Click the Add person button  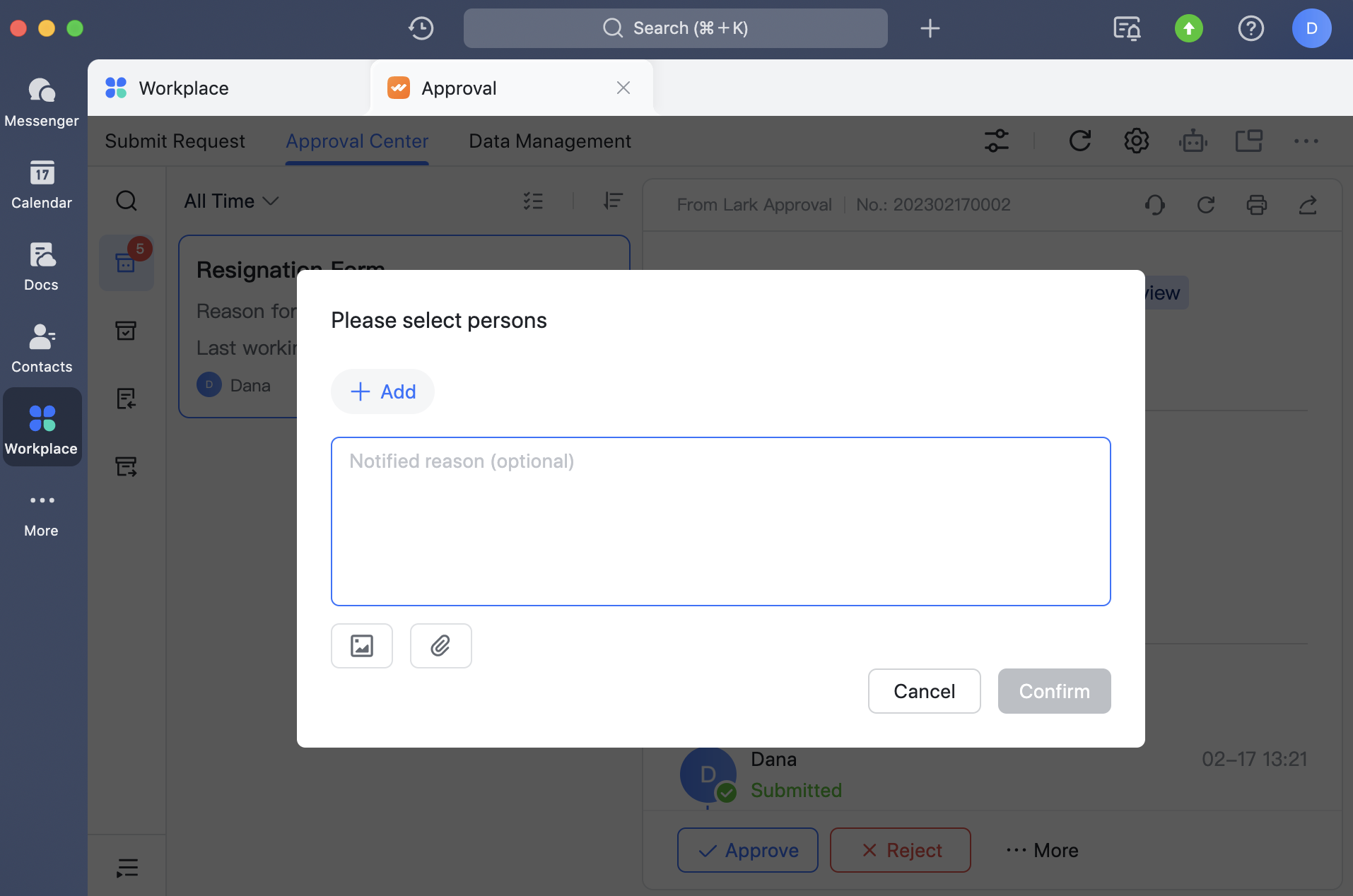383,391
